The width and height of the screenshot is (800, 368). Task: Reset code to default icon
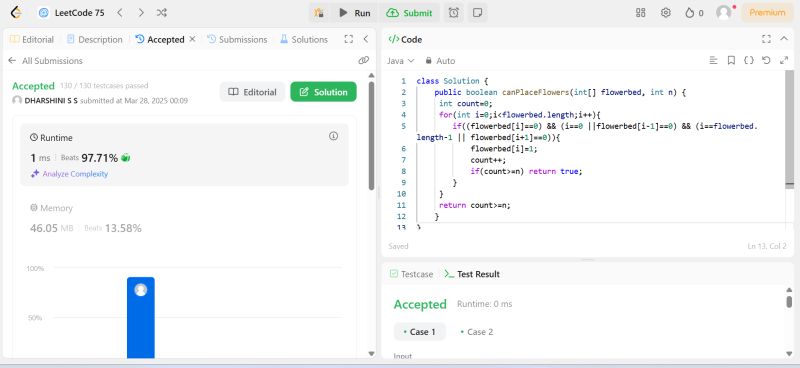point(766,60)
